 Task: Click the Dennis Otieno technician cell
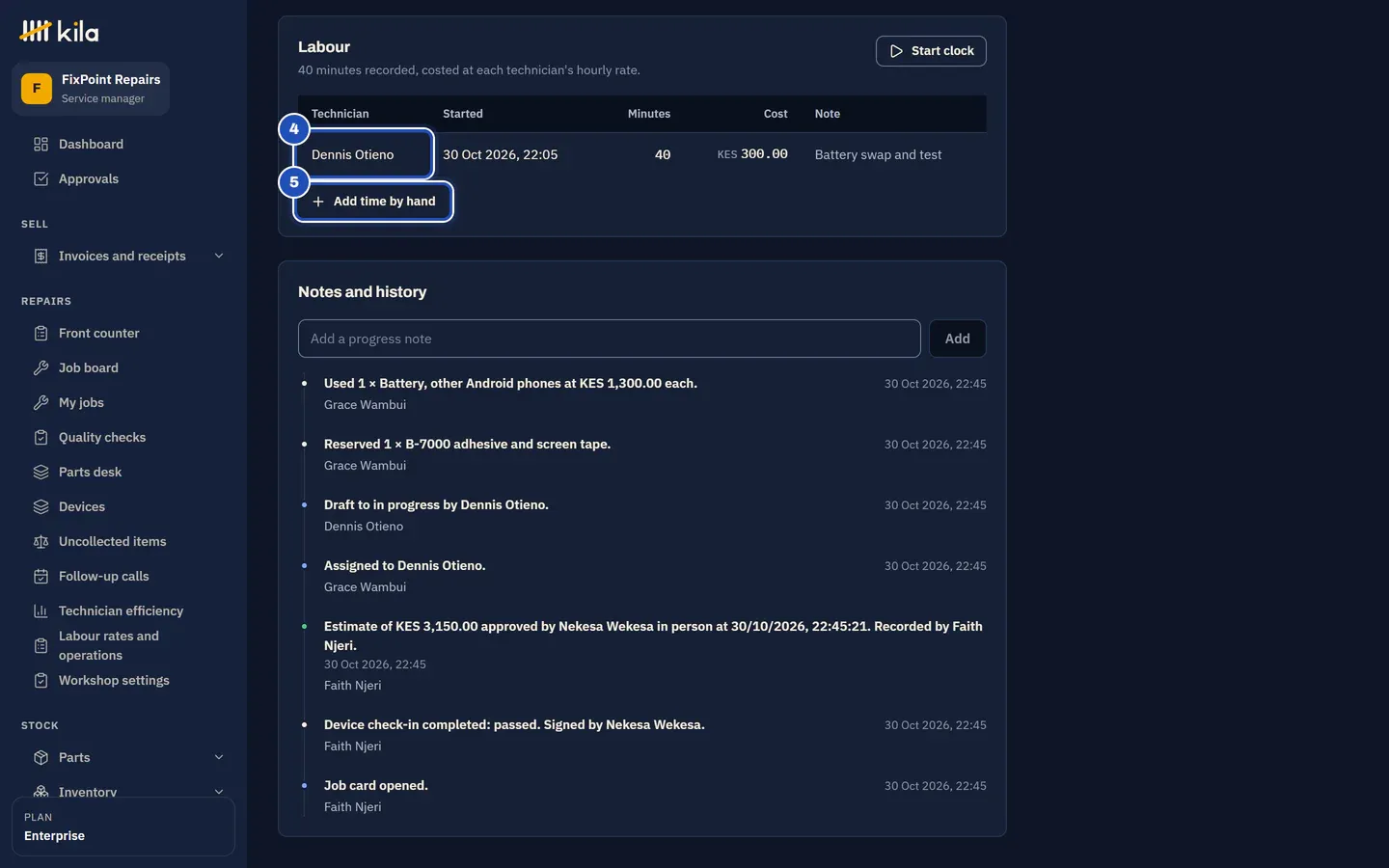click(364, 154)
